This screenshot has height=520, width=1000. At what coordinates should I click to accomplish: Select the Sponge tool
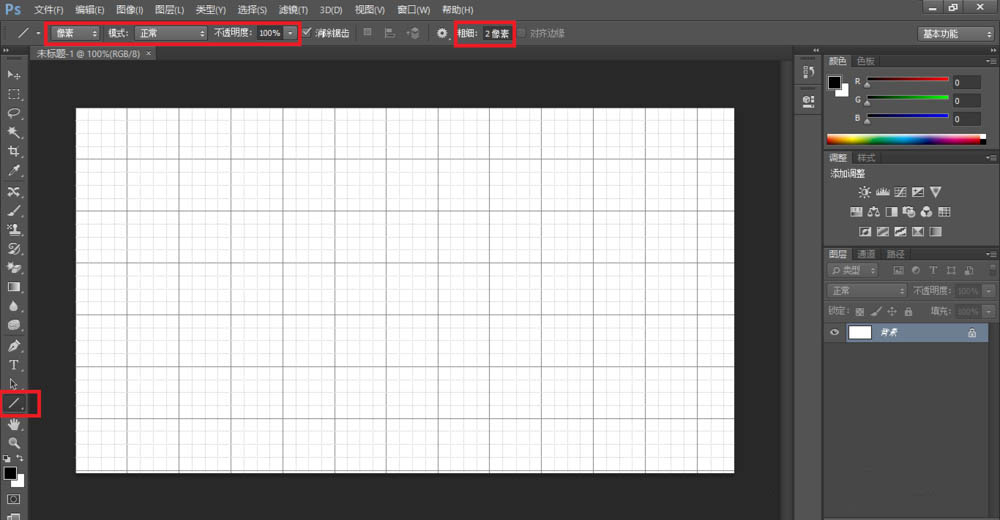point(13,325)
